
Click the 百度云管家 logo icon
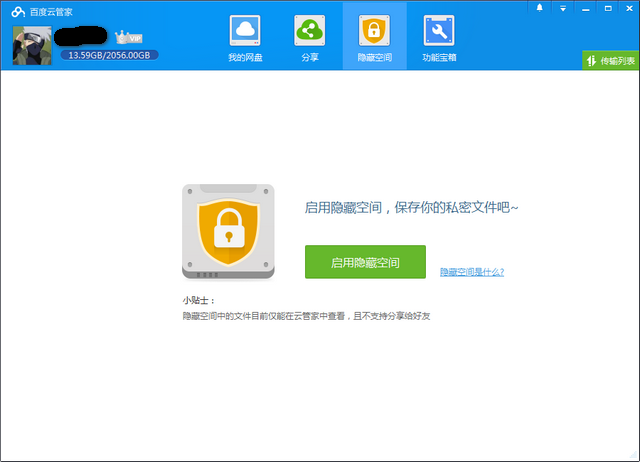(18, 12)
